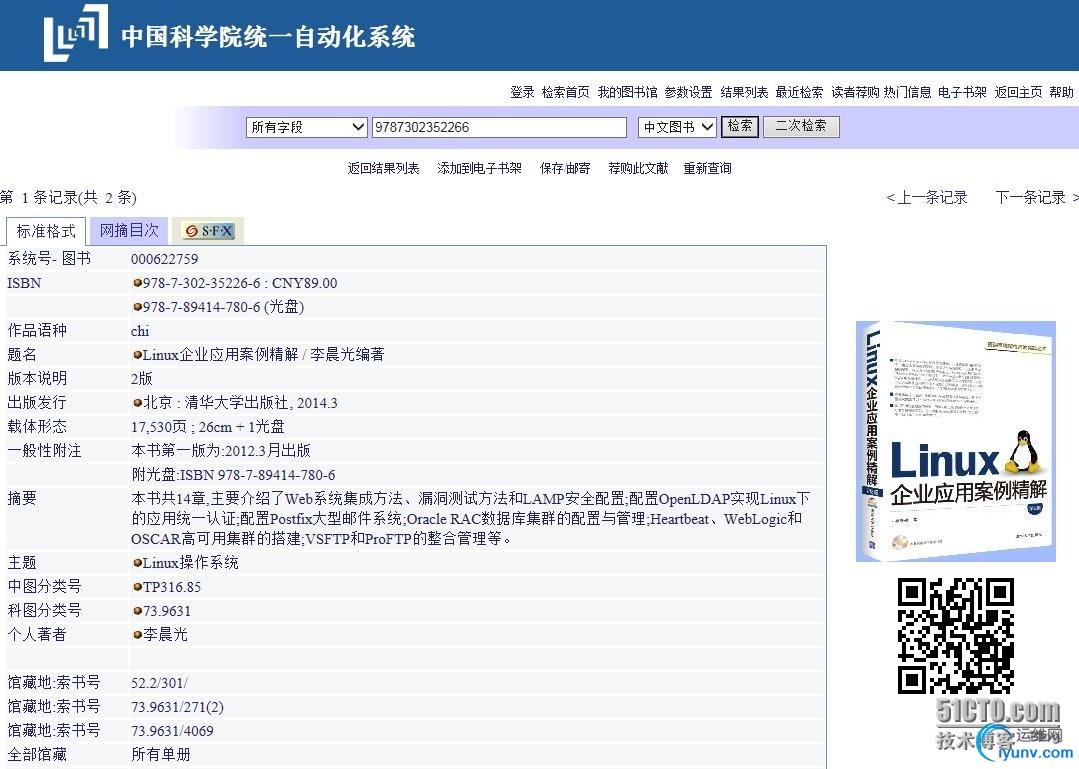Viewport: 1079px width, 769px height.
Task: Open 结果列表 in top navigation
Action: [x=744, y=92]
